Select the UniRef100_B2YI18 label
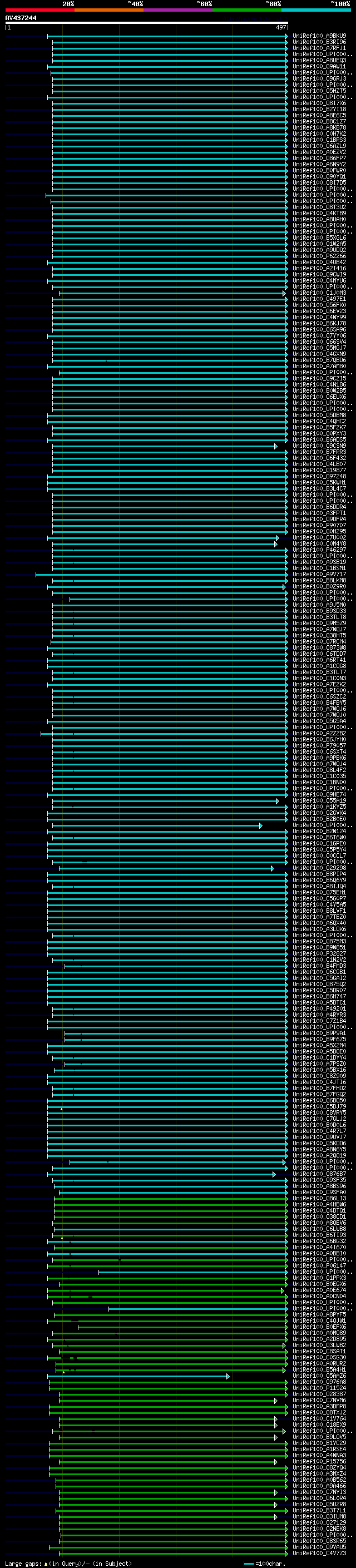The image size is (356, 1568). click(319, 109)
